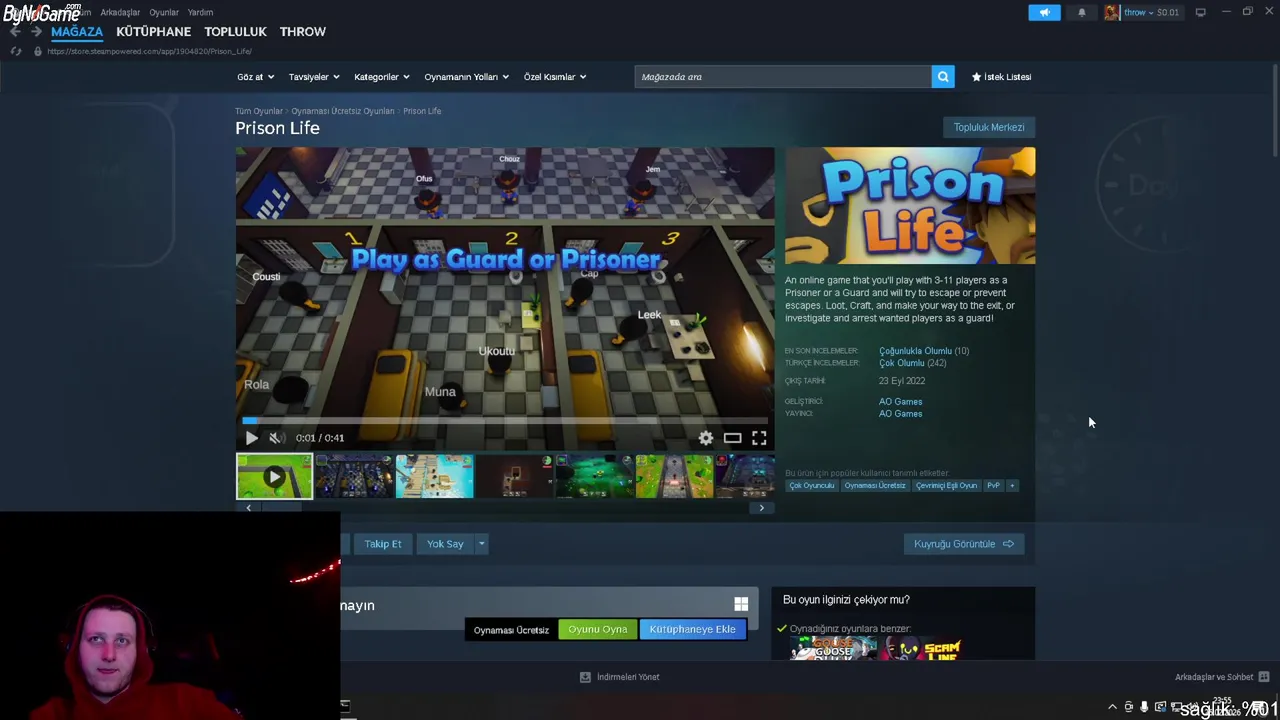Open the Scam Line game thumbnail
1280x720 pixels.
(922, 649)
